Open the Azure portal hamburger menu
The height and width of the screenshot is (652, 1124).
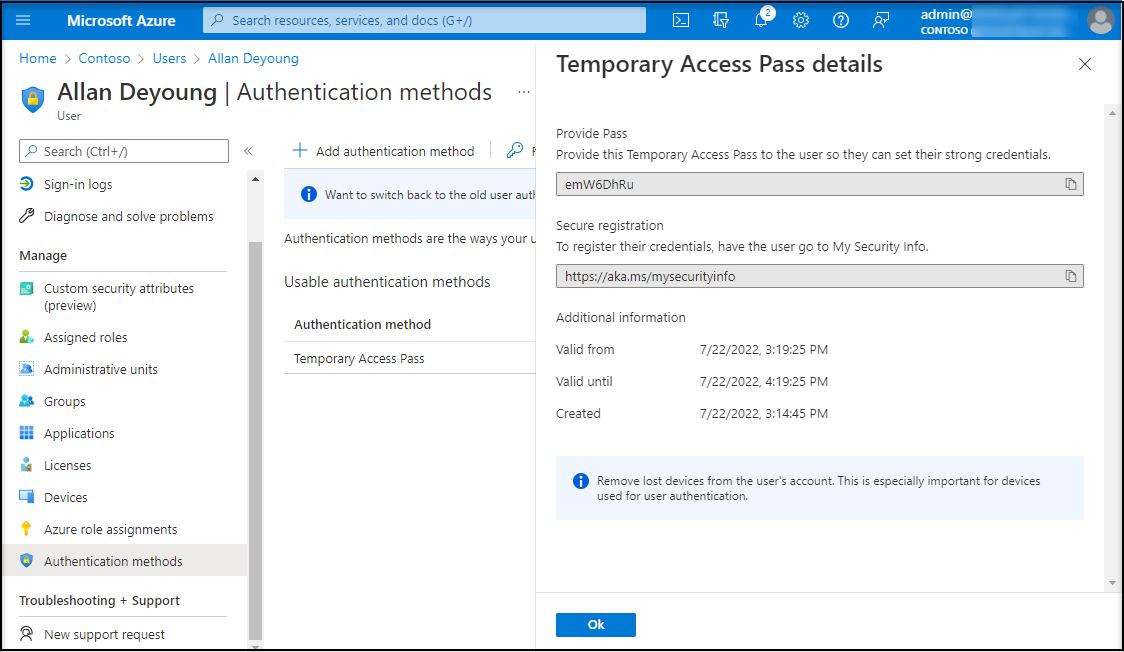point(24,20)
